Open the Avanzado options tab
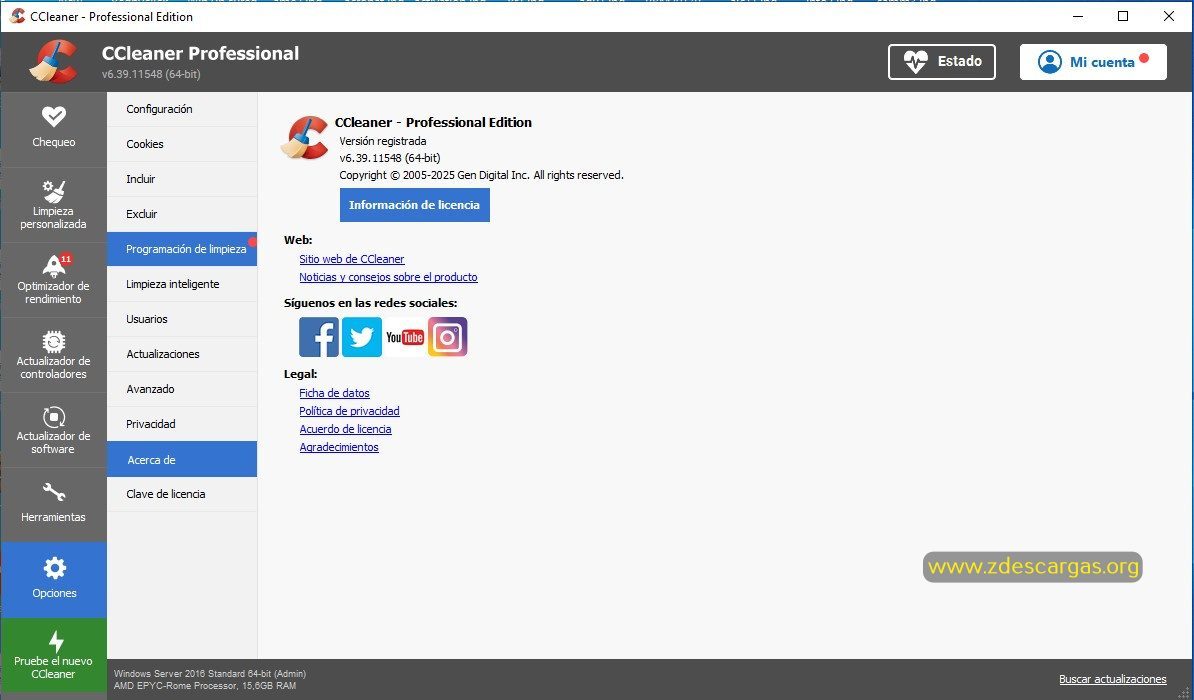Image resolution: width=1194 pixels, height=700 pixels. (182, 389)
